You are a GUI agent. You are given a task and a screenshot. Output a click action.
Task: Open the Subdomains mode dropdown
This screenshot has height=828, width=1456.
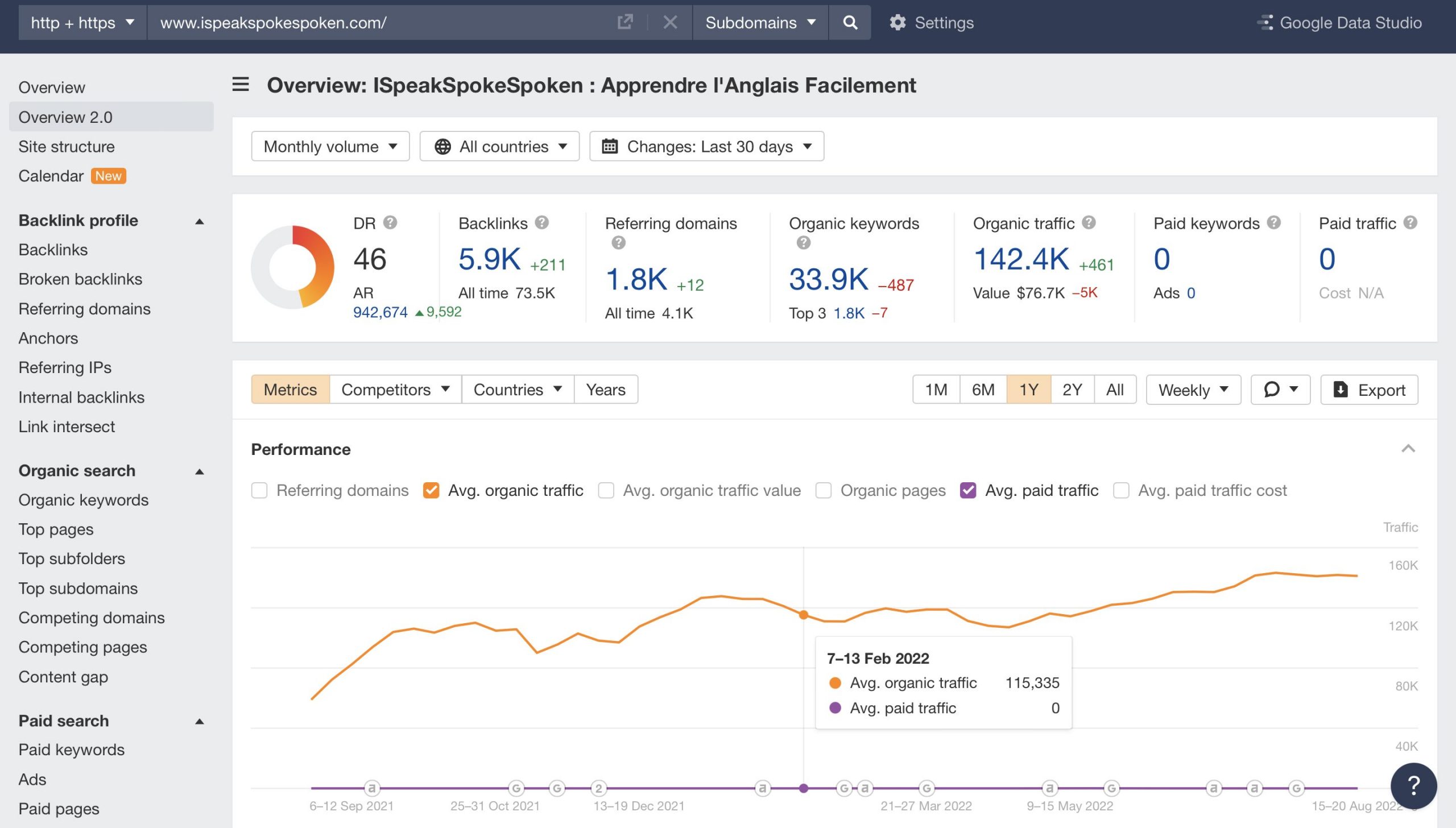point(760,22)
